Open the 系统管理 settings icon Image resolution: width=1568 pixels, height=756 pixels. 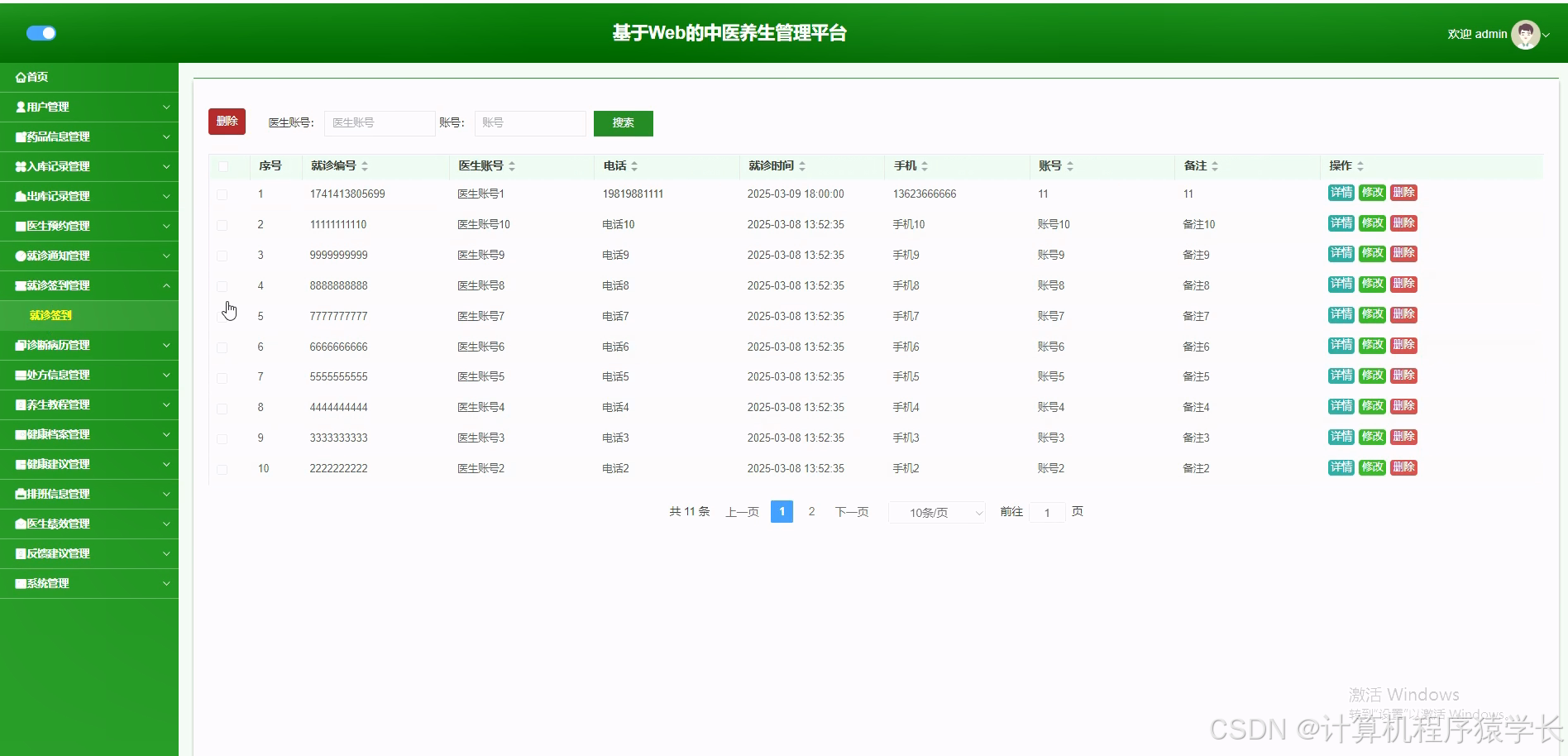(x=20, y=583)
